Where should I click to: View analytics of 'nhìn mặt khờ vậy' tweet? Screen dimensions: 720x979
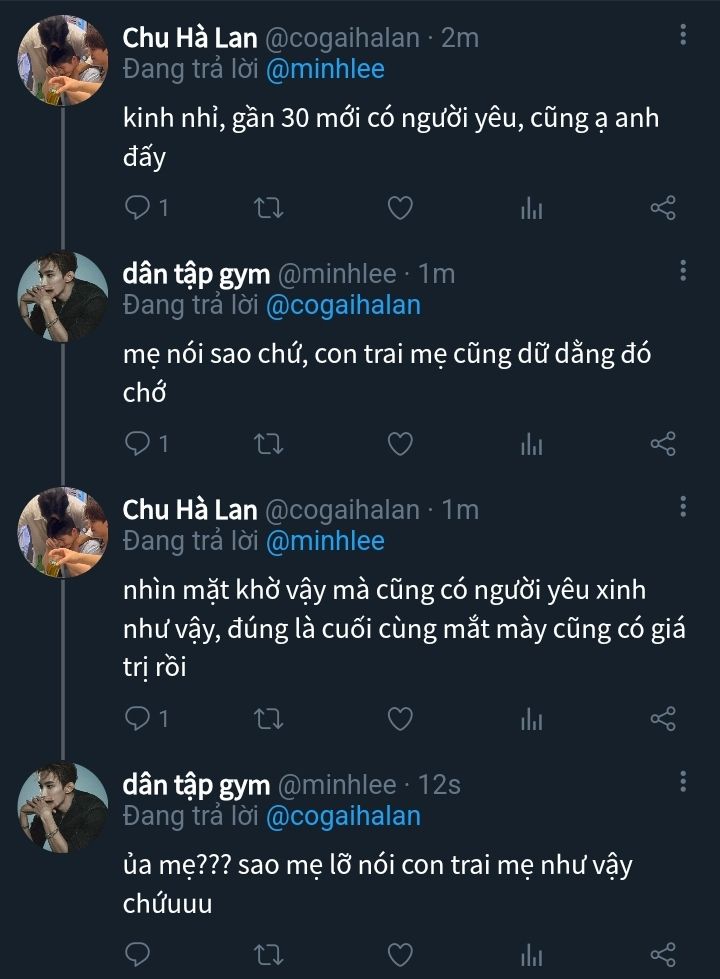(x=531, y=718)
